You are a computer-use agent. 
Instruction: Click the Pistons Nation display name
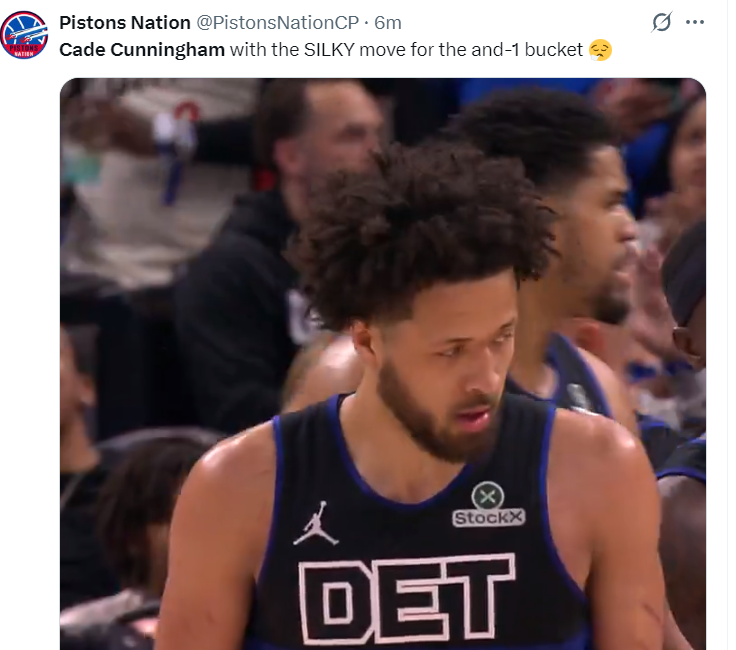point(124,23)
